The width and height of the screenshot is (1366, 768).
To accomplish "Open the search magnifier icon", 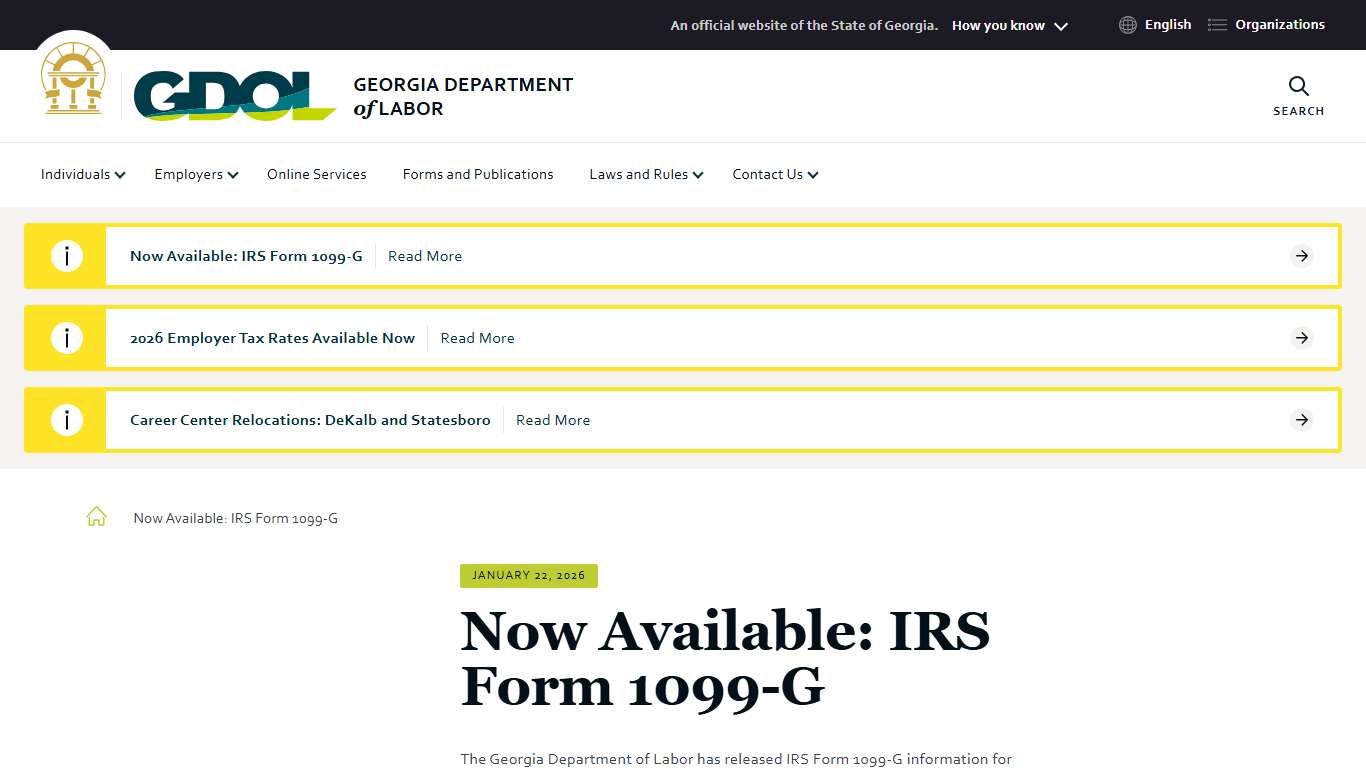I will 1297,87.
